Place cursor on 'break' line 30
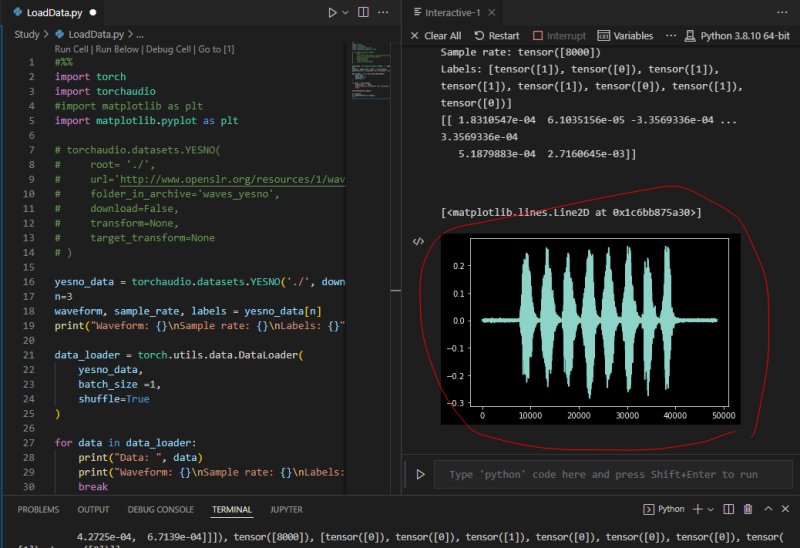The height and width of the screenshot is (548, 800). (93, 486)
